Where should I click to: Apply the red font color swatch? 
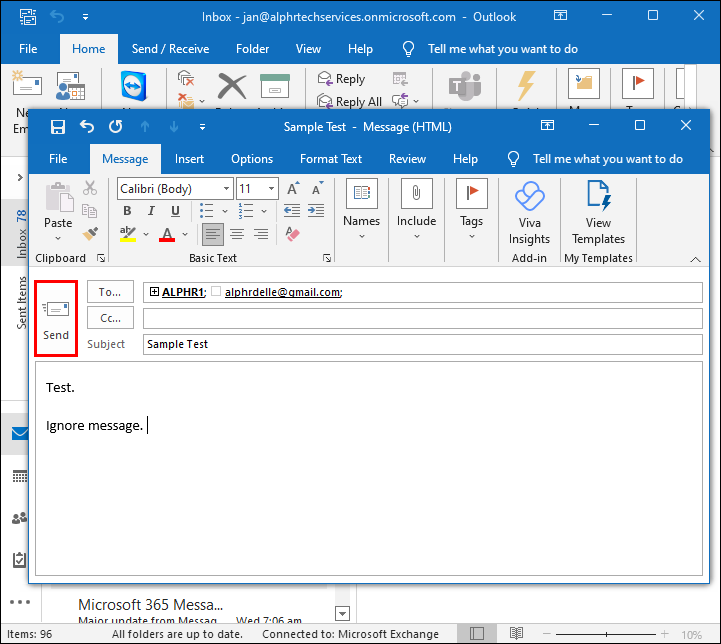point(166,235)
